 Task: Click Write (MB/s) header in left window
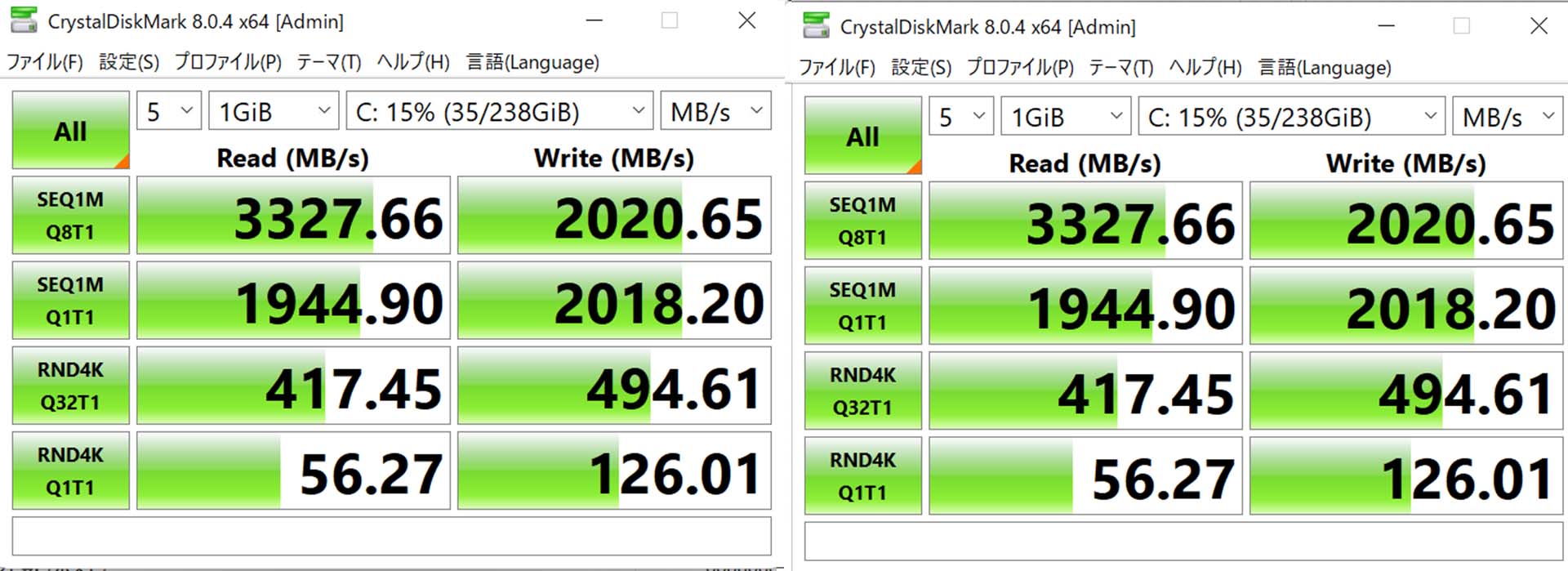614,158
